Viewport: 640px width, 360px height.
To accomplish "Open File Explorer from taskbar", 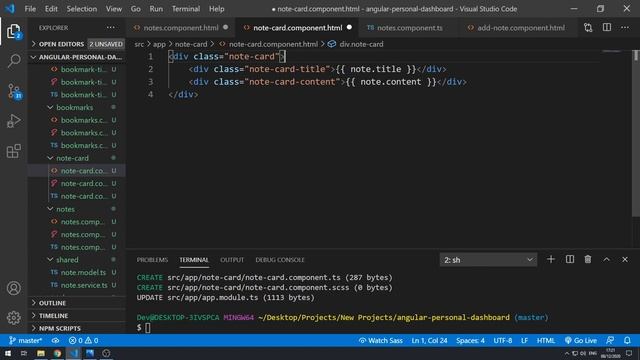I will tap(41, 353).
